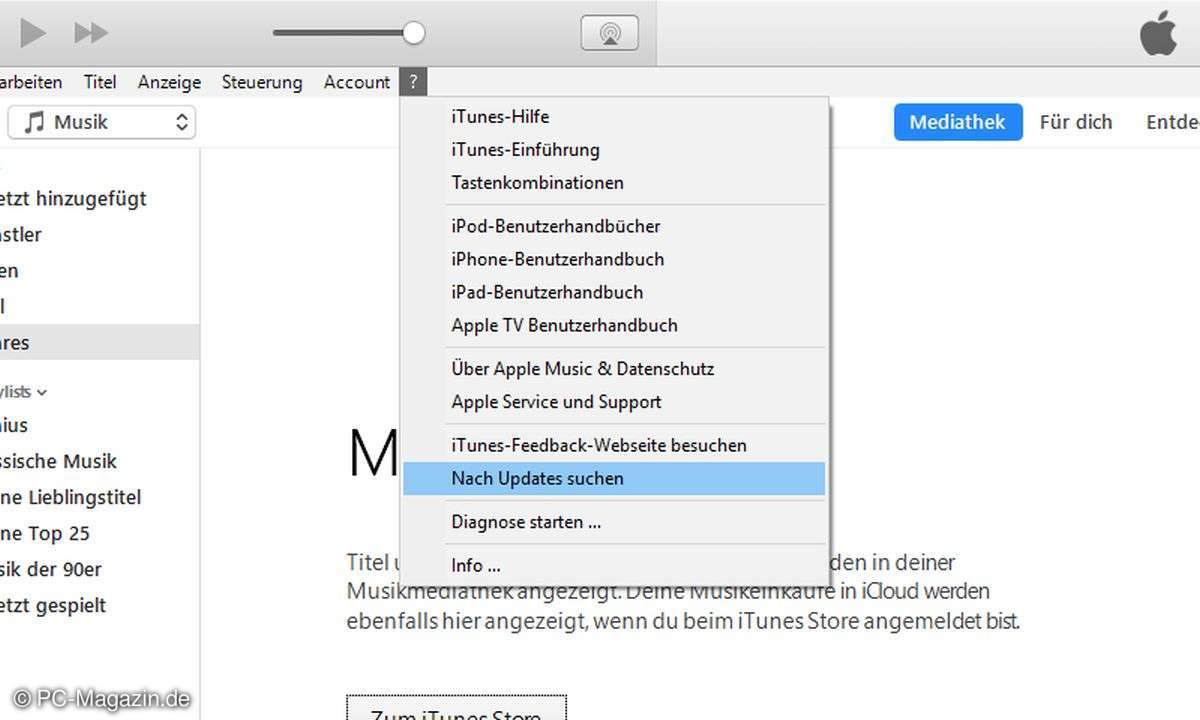The image size is (1200, 720).
Task: Click the Play button
Action: point(33,33)
